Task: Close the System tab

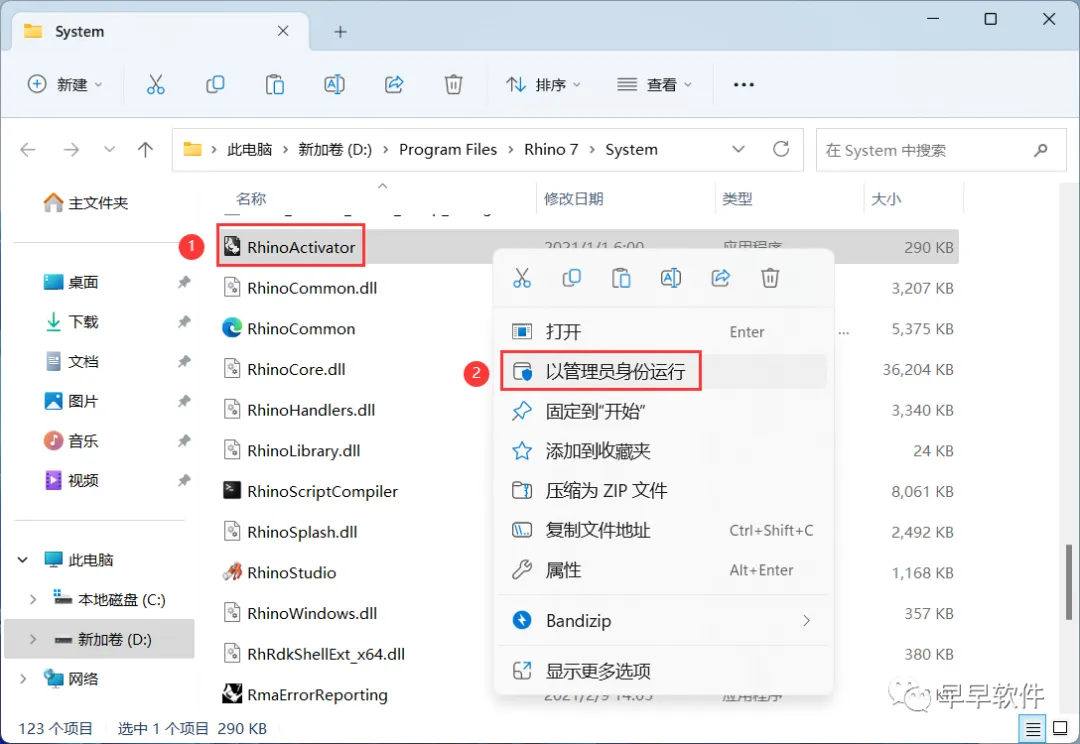Action: pos(283,31)
